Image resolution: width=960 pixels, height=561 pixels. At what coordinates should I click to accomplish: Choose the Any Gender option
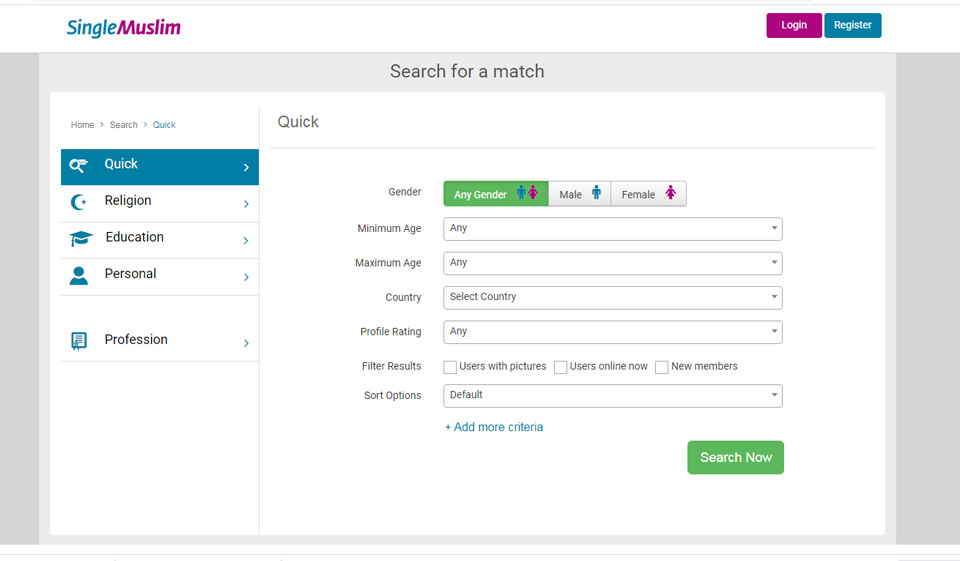(495, 194)
